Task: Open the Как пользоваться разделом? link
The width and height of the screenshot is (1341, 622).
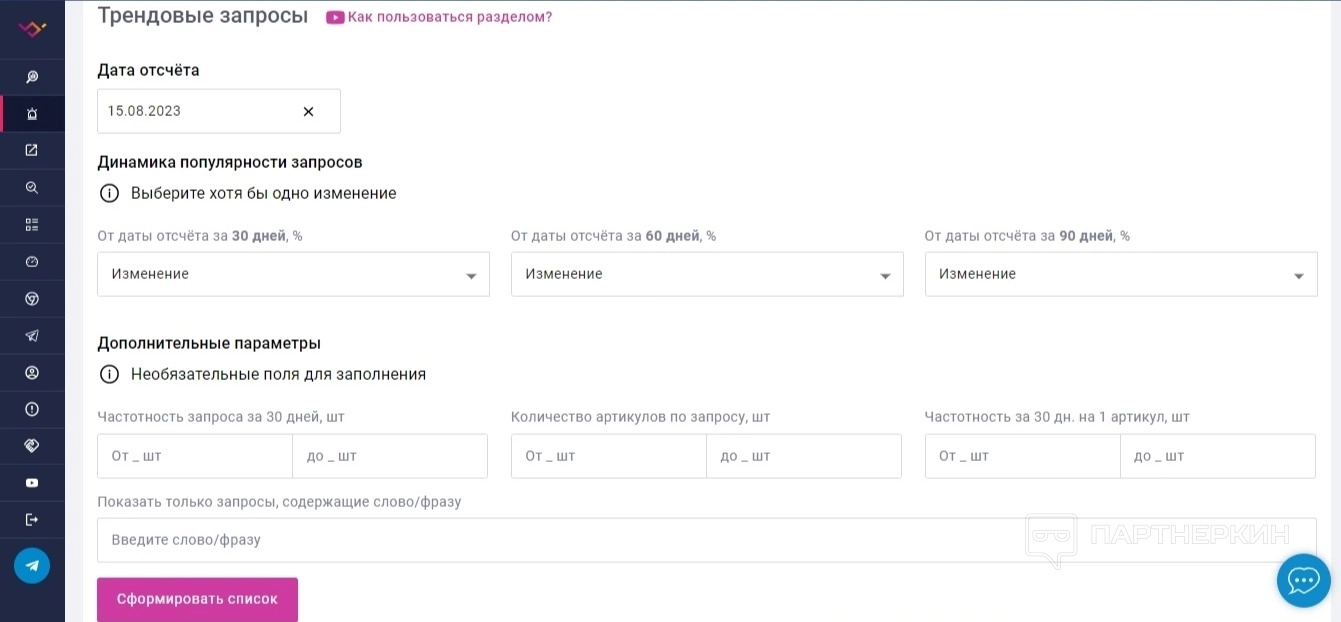Action: [x=449, y=17]
